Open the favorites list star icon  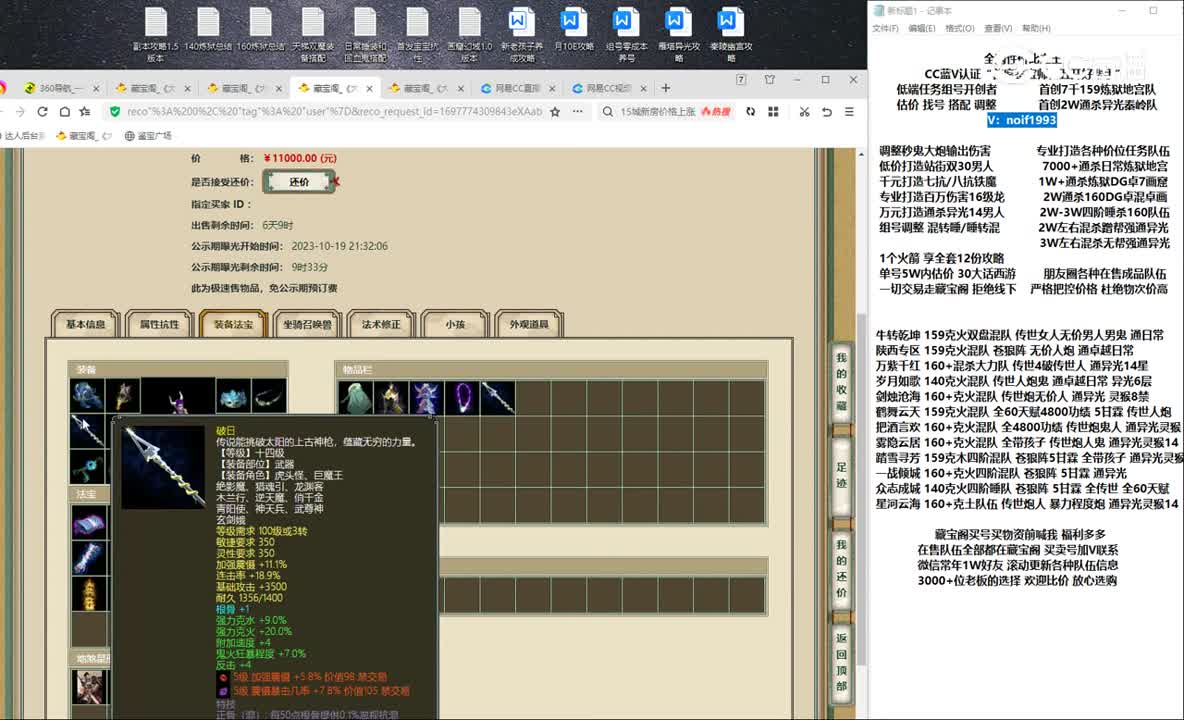click(85, 112)
